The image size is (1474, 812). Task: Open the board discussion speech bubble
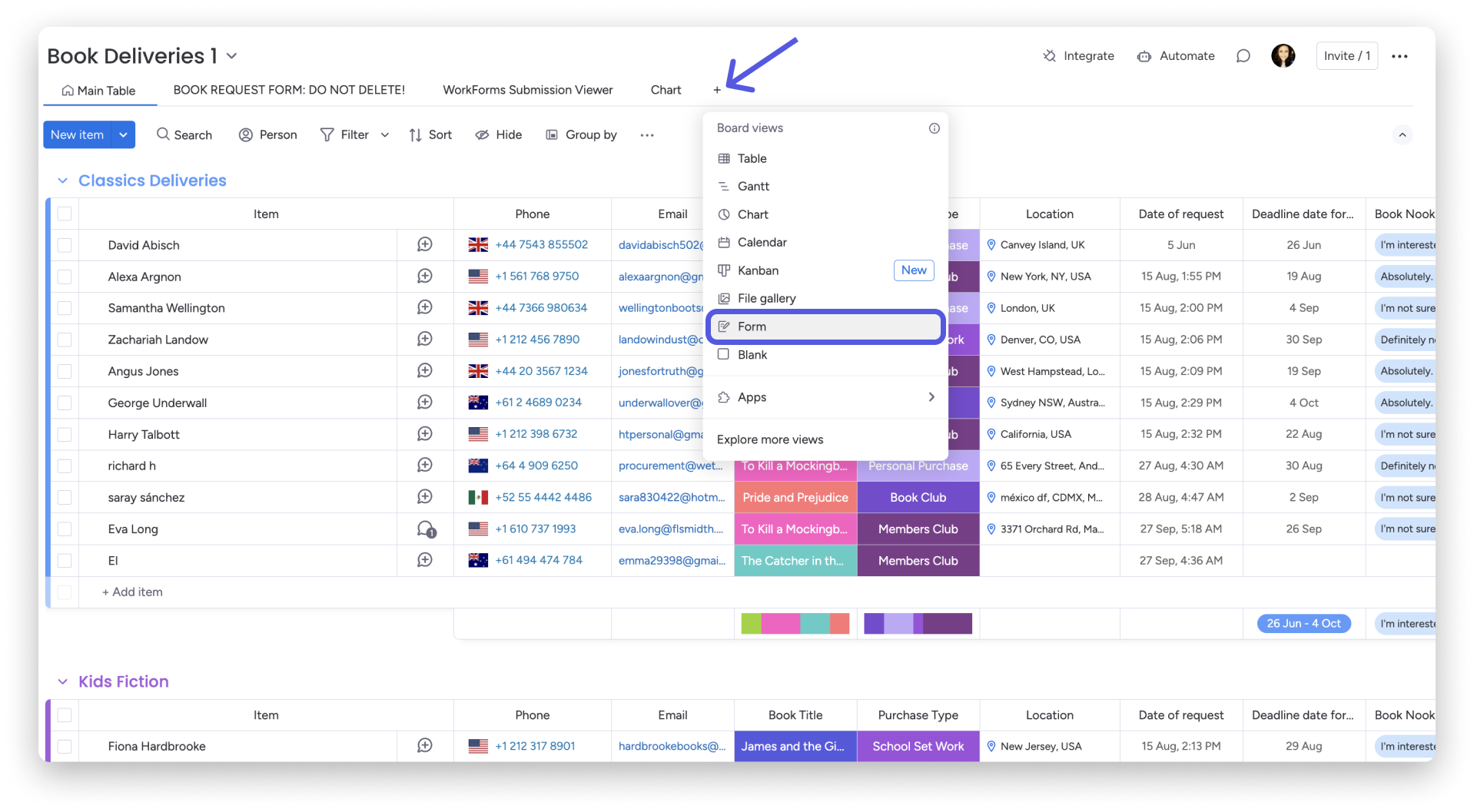pos(1243,56)
